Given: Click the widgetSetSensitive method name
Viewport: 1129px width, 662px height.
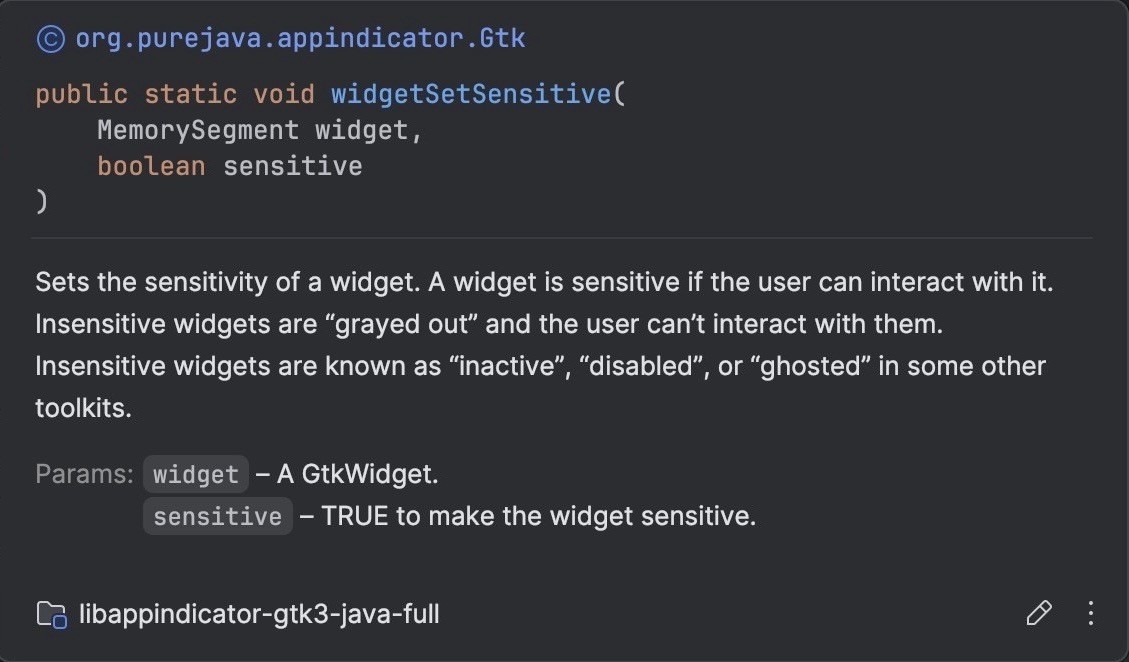Looking at the screenshot, I should [x=471, y=94].
